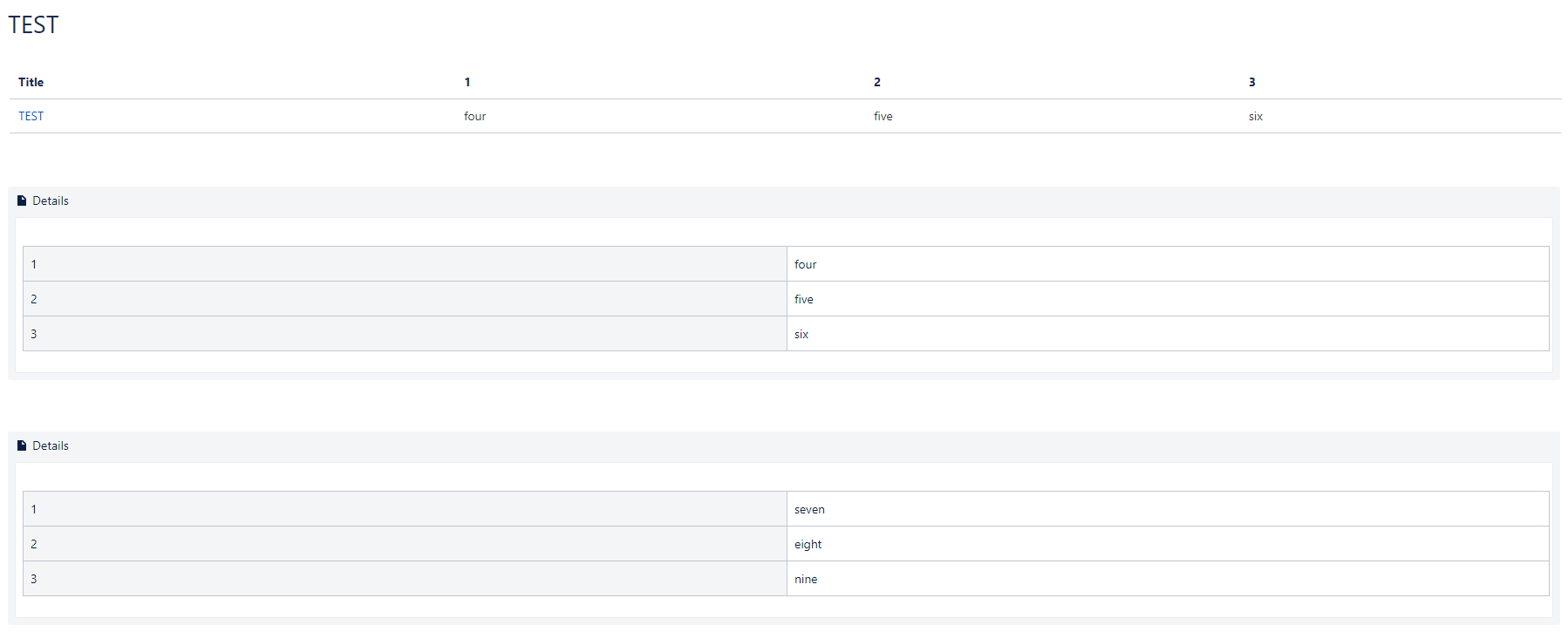Viewport: 1568px width, 632px height.
Task: Click column header "1" in the report table
Action: pos(467,82)
